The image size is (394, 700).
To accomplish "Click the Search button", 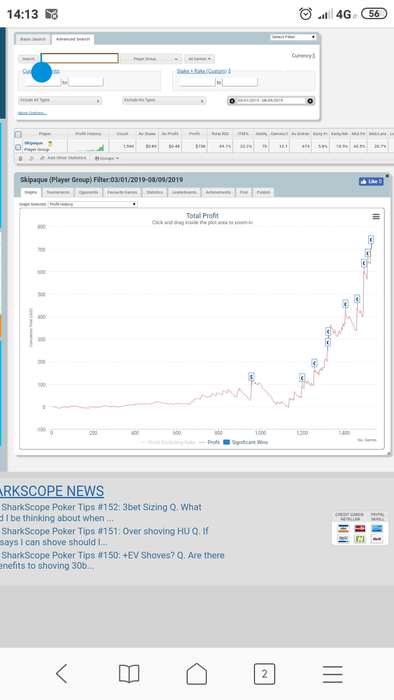I will coord(28,59).
